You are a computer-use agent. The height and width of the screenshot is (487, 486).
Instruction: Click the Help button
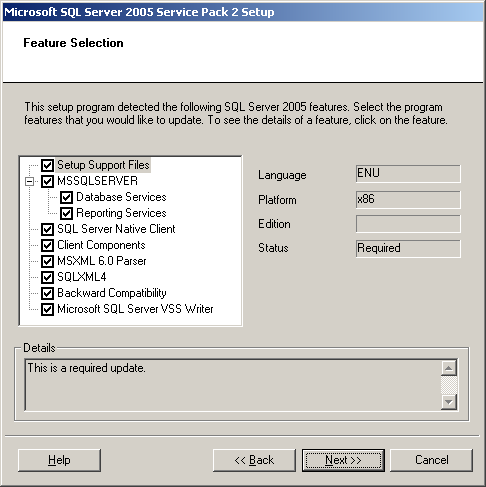(59, 460)
